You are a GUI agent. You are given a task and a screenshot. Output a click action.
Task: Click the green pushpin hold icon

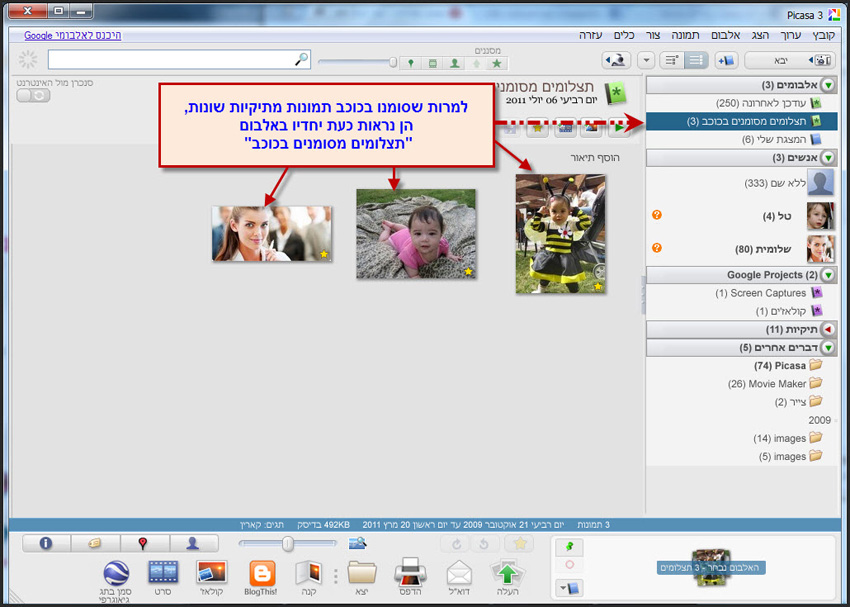pos(569,547)
